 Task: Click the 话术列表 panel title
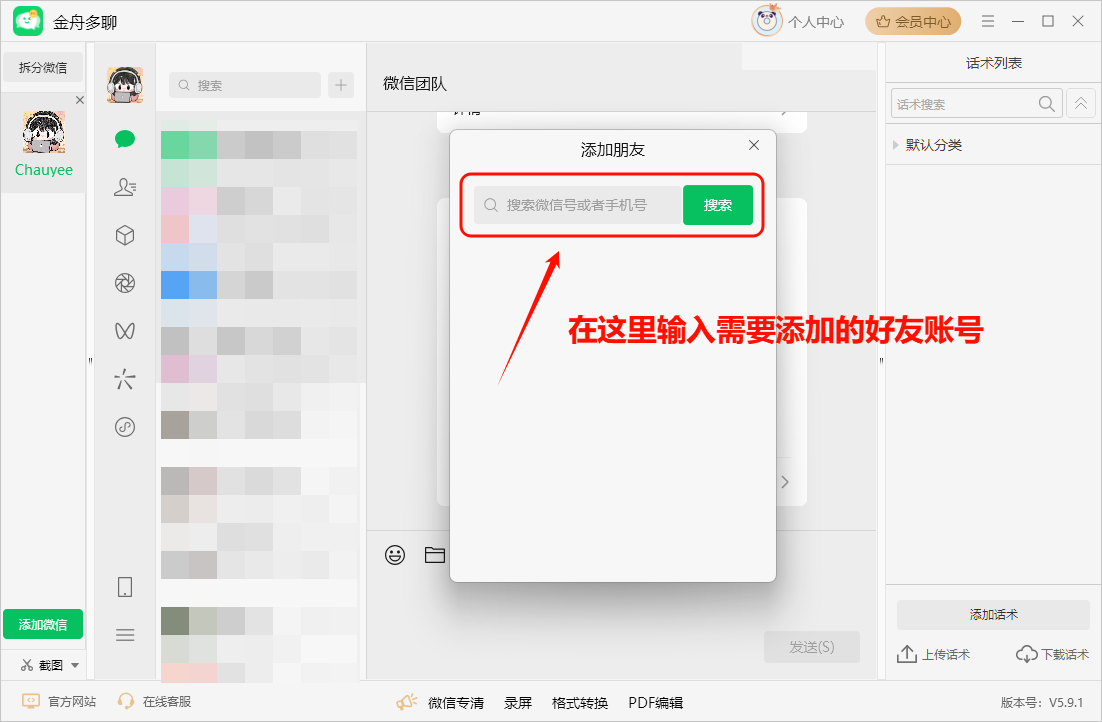994,63
